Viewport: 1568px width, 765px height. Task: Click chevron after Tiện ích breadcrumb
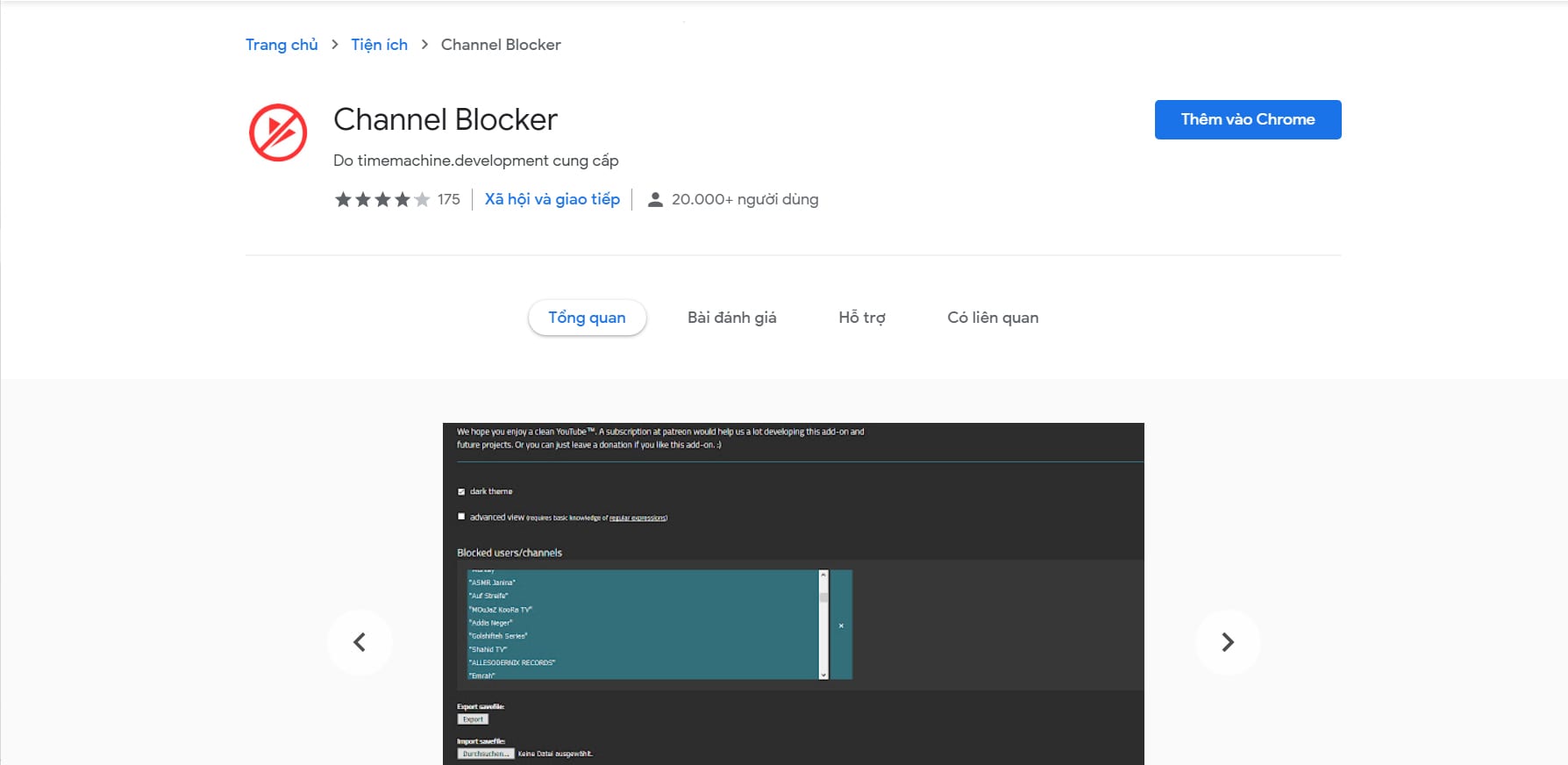[424, 45]
